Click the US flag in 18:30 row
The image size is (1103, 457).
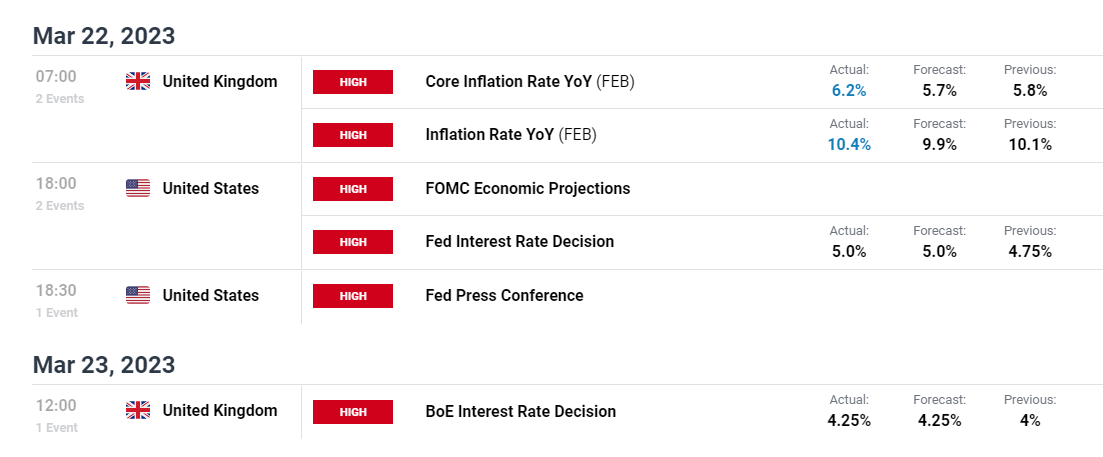(138, 295)
